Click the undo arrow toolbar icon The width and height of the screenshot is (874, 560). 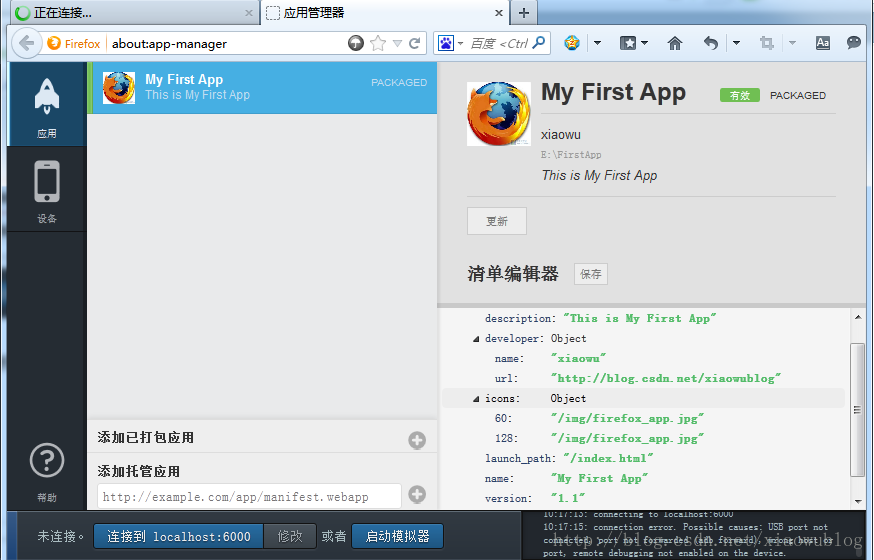point(711,43)
